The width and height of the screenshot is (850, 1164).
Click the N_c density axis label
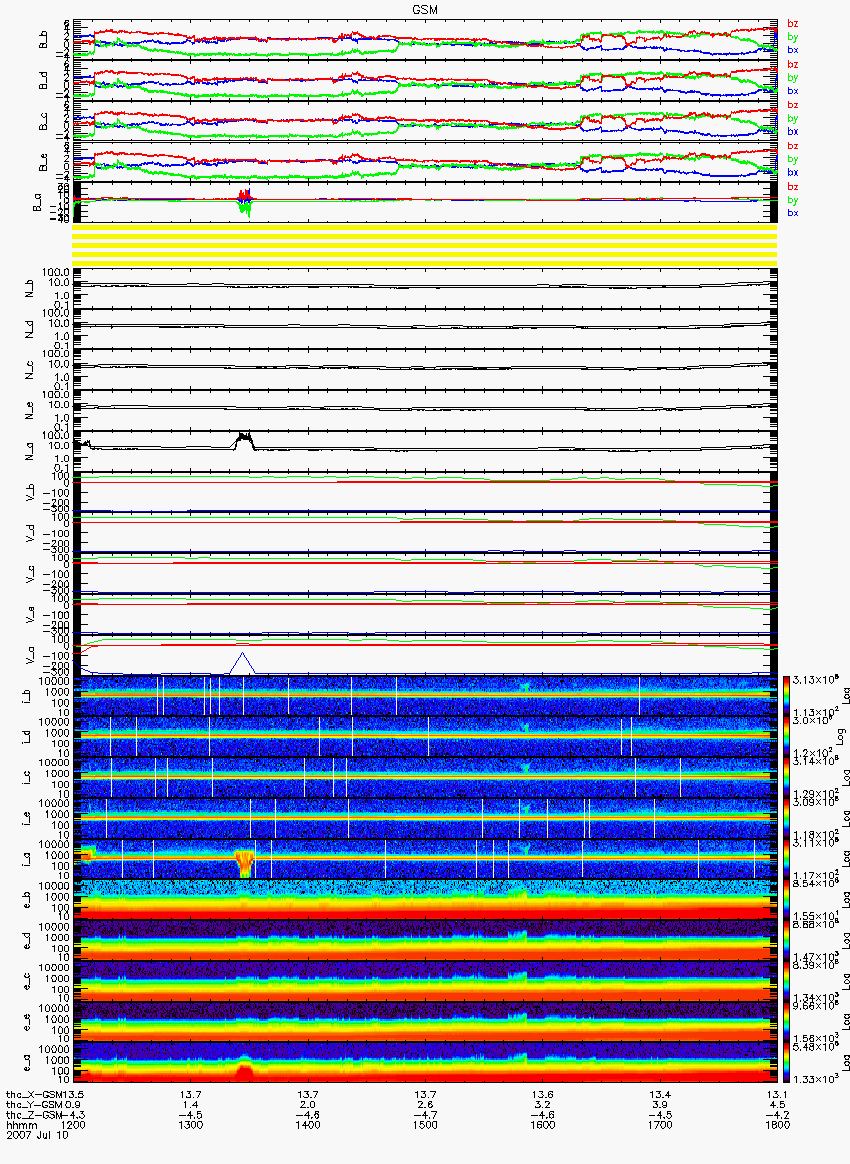30,370
